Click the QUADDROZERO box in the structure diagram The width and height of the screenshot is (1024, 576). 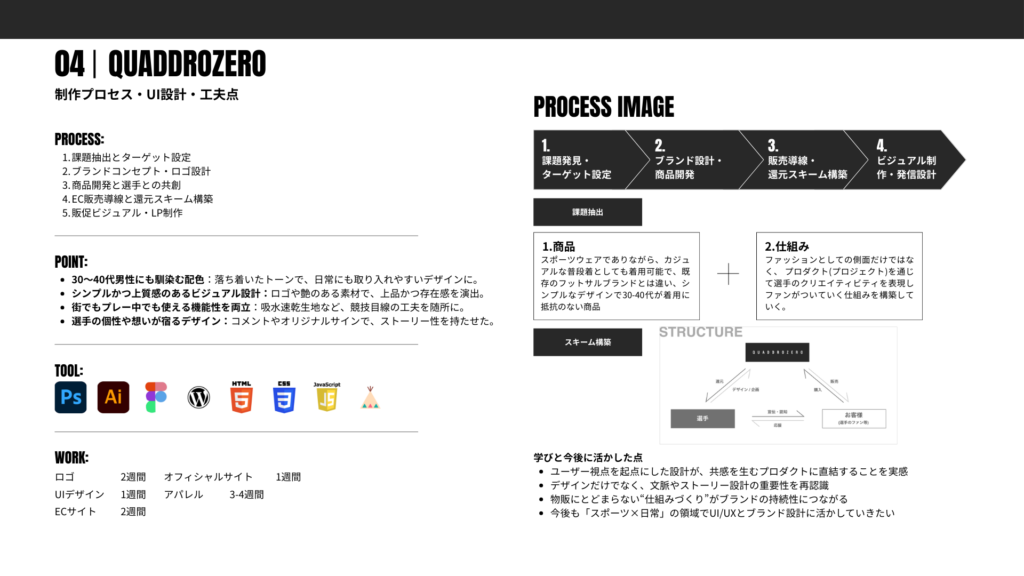[x=777, y=351]
